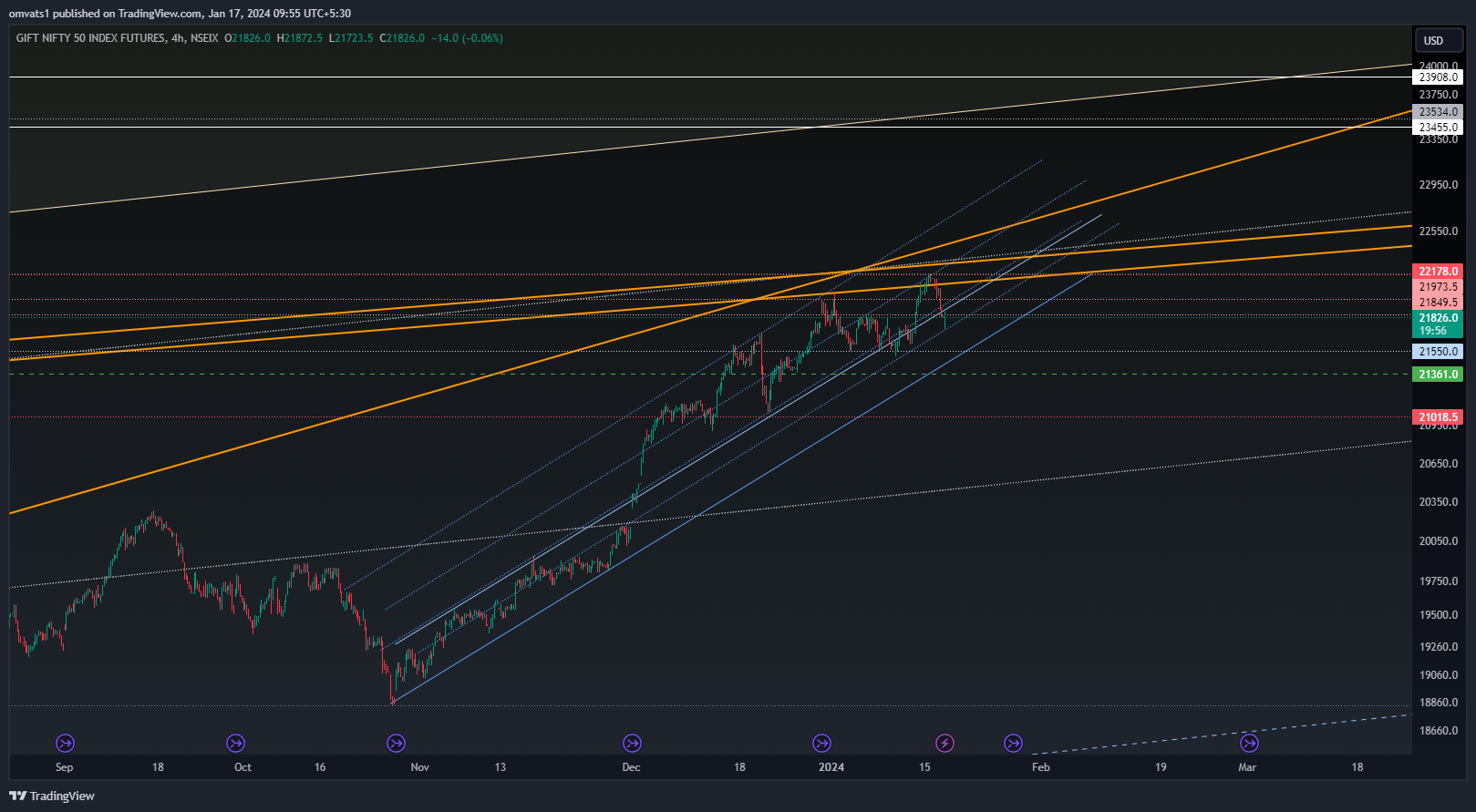1476x812 pixels.
Task: Click the Dec label on the time axis
Action: click(x=631, y=767)
